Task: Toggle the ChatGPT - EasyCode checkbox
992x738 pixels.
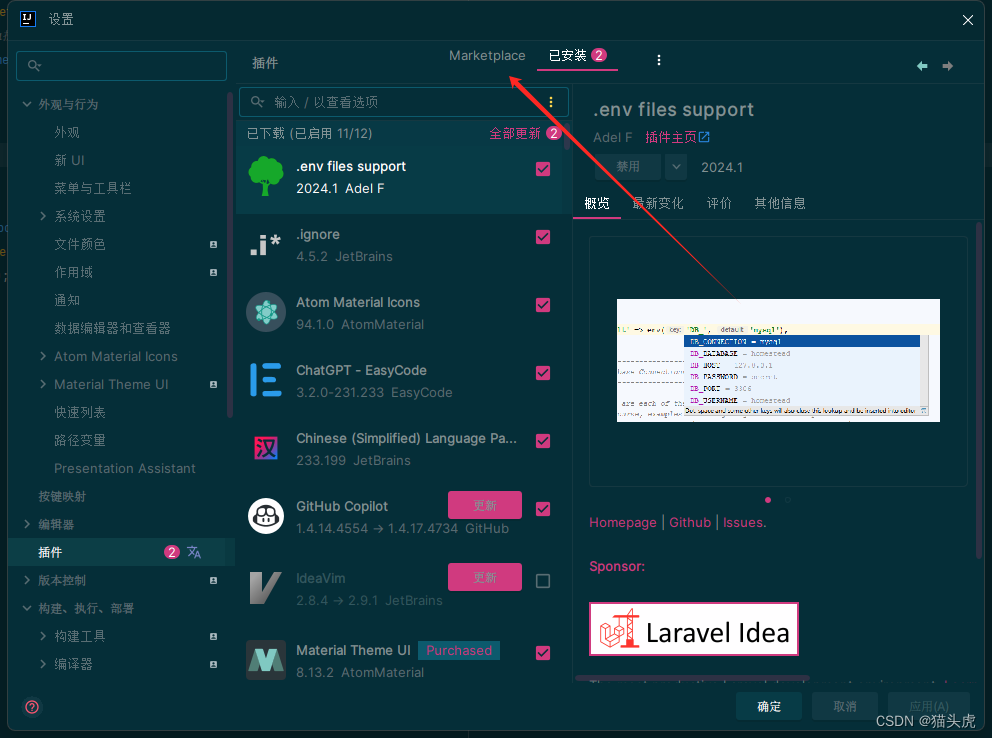Action: (x=543, y=373)
